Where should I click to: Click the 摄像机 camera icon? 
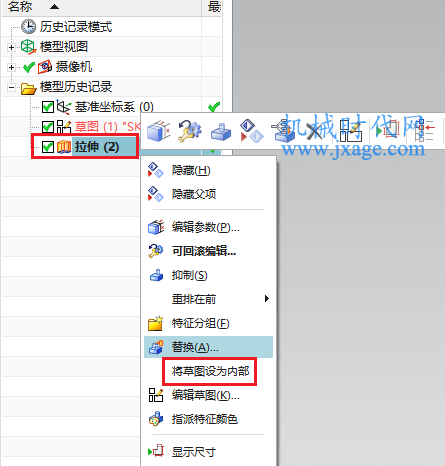point(45,67)
